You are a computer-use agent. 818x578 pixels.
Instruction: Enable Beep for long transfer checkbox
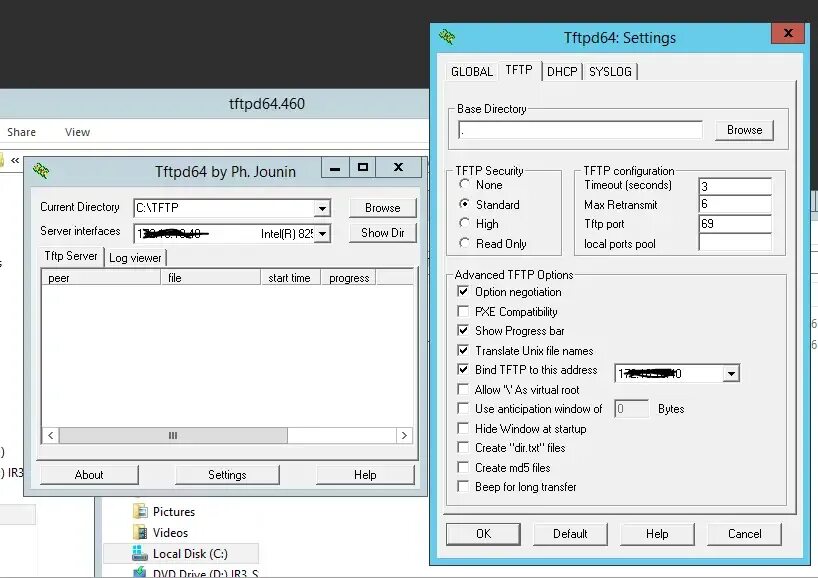point(463,486)
